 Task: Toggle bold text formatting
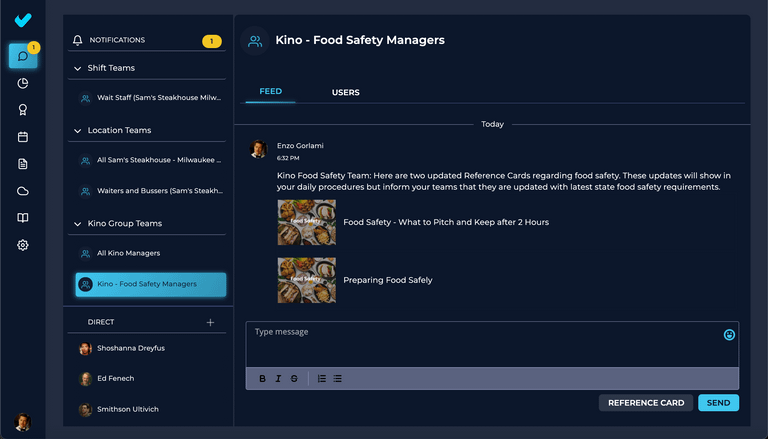point(263,379)
